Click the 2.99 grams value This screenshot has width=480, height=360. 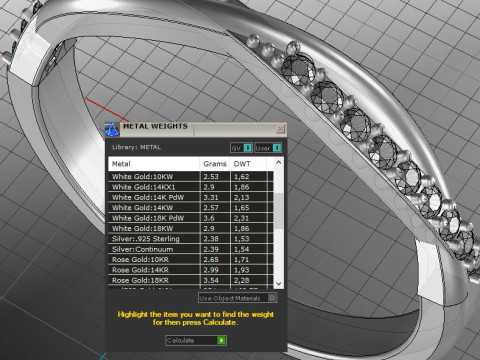click(x=211, y=270)
